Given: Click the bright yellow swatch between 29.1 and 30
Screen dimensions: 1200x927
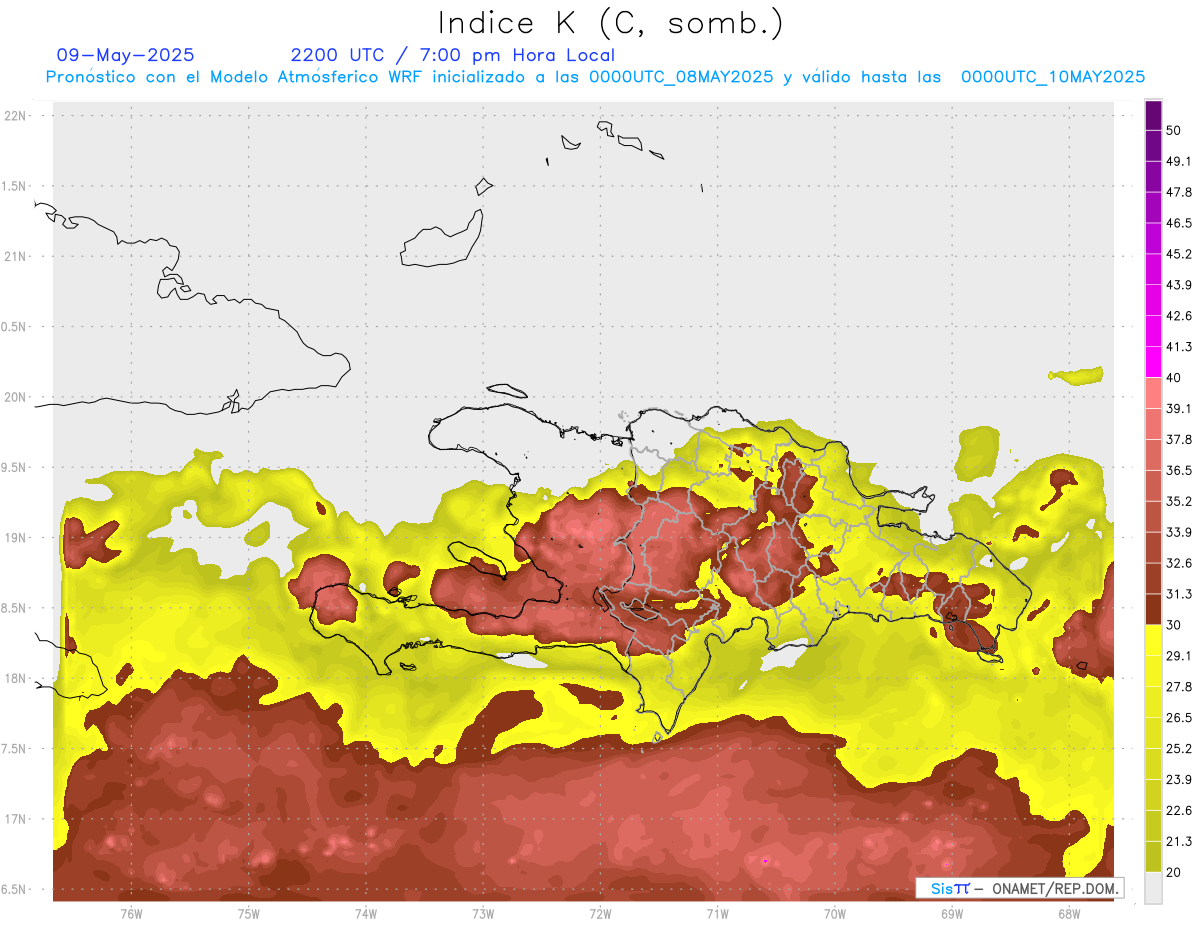Looking at the screenshot, I should coord(1153,640).
